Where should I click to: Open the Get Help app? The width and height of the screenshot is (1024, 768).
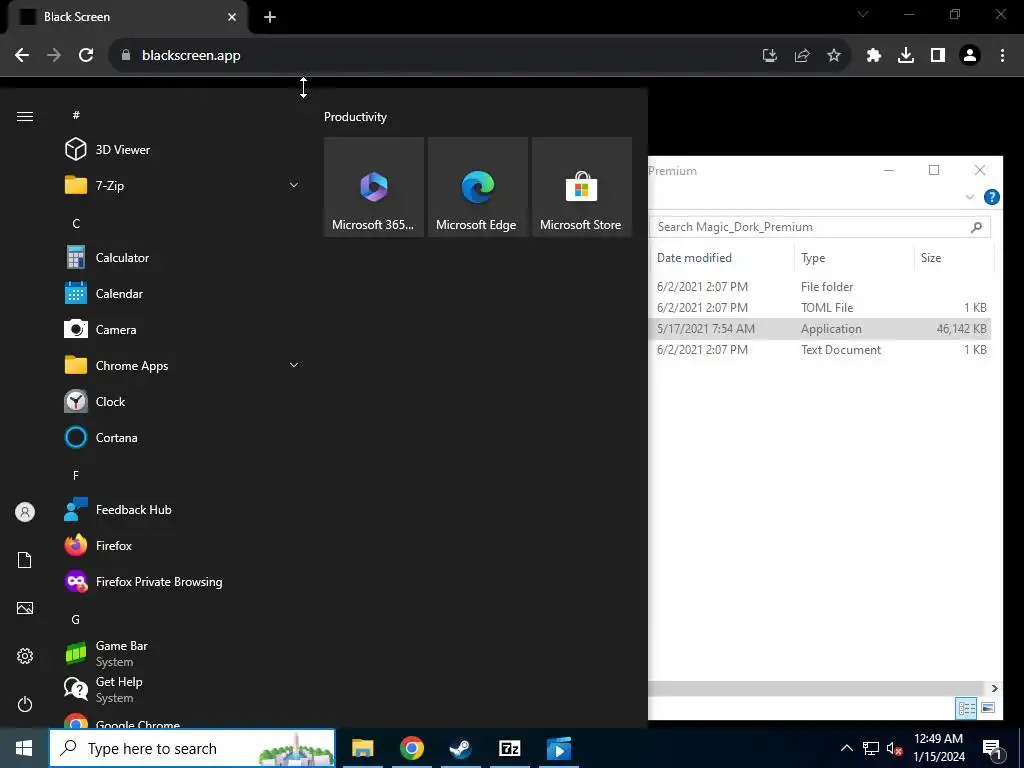pyautogui.click(x=183, y=689)
